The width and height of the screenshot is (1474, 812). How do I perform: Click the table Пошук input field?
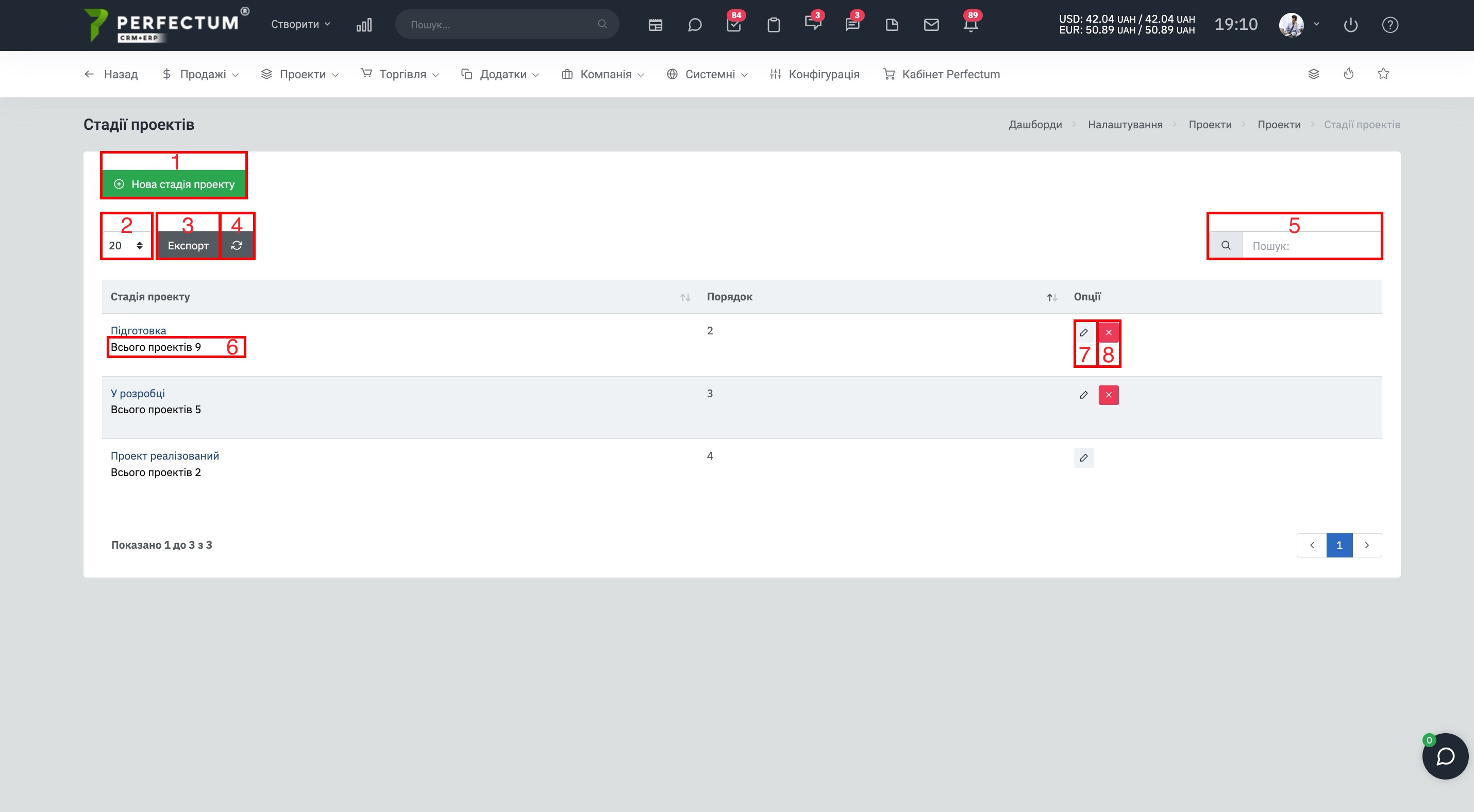pos(1312,245)
